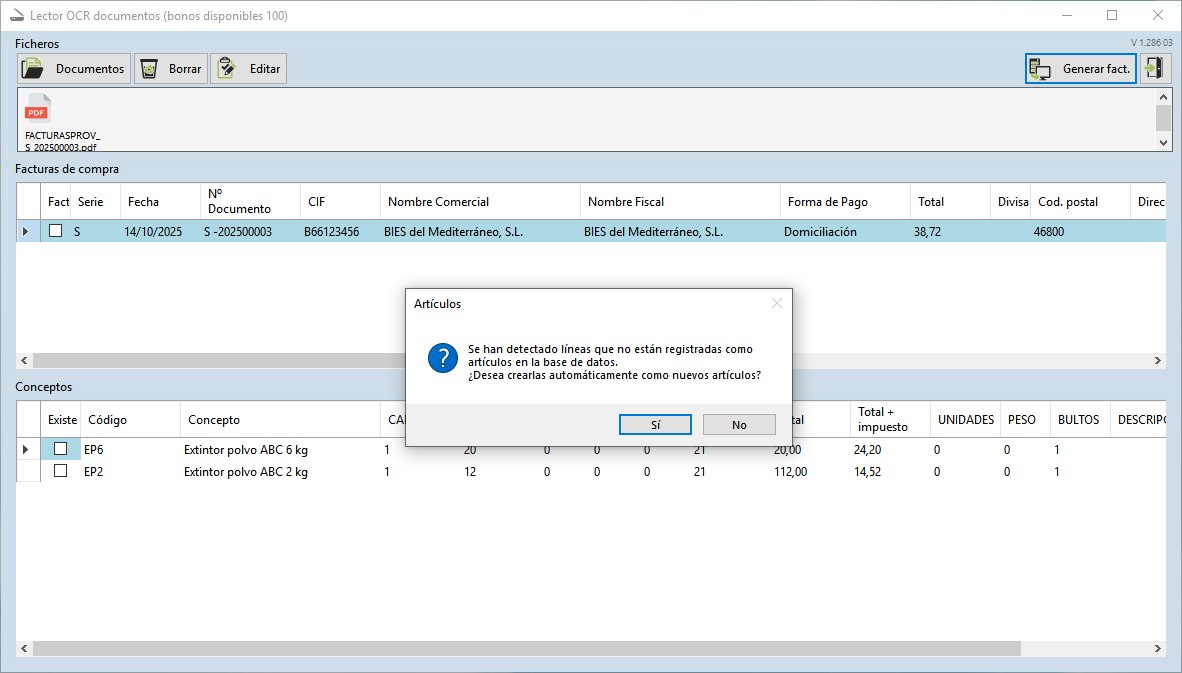
Task: Click the Nombre Fiscal column header
Action: [x=680, y=201]
